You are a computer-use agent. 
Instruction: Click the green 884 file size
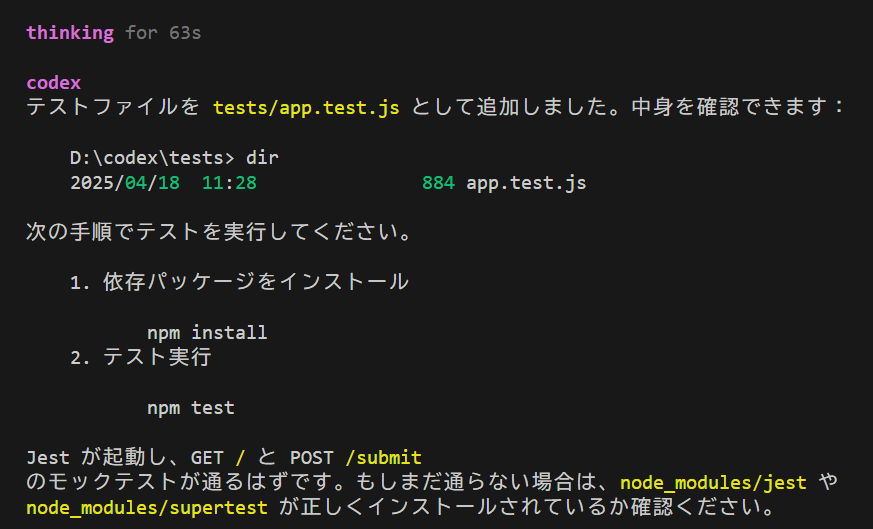[438, 183]
